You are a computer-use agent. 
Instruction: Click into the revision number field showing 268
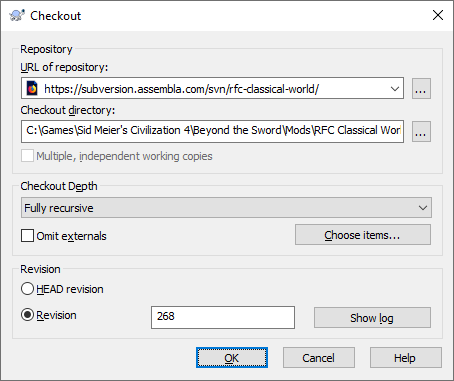click(223, 317)
